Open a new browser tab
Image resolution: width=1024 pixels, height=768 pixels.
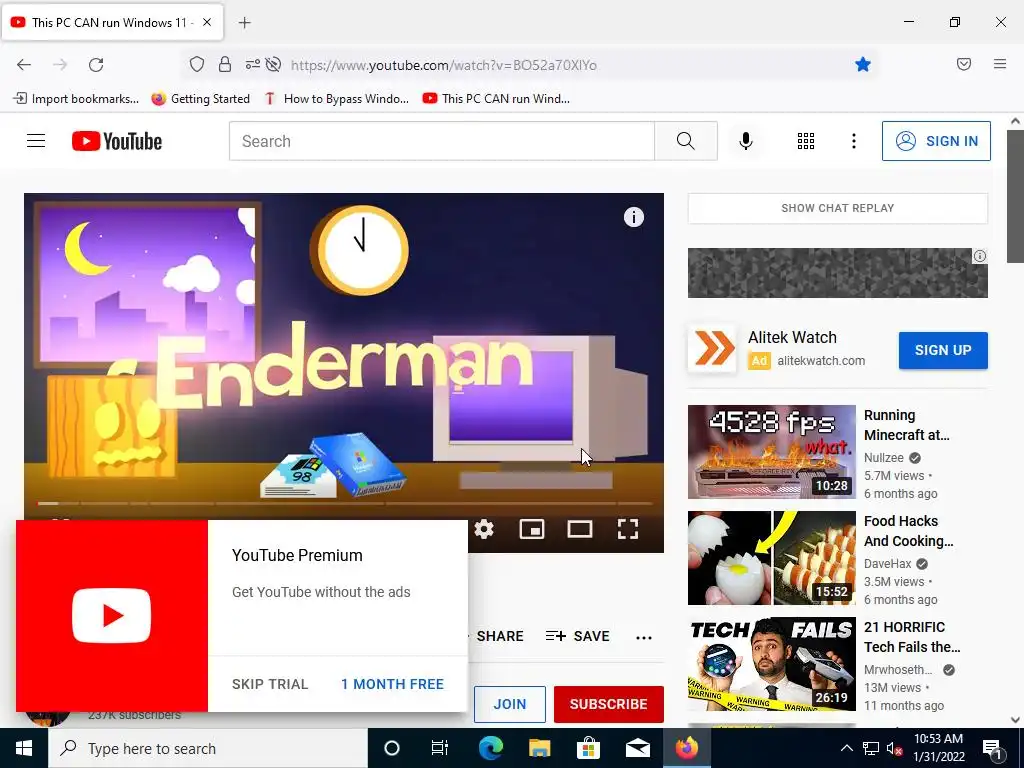244,23
